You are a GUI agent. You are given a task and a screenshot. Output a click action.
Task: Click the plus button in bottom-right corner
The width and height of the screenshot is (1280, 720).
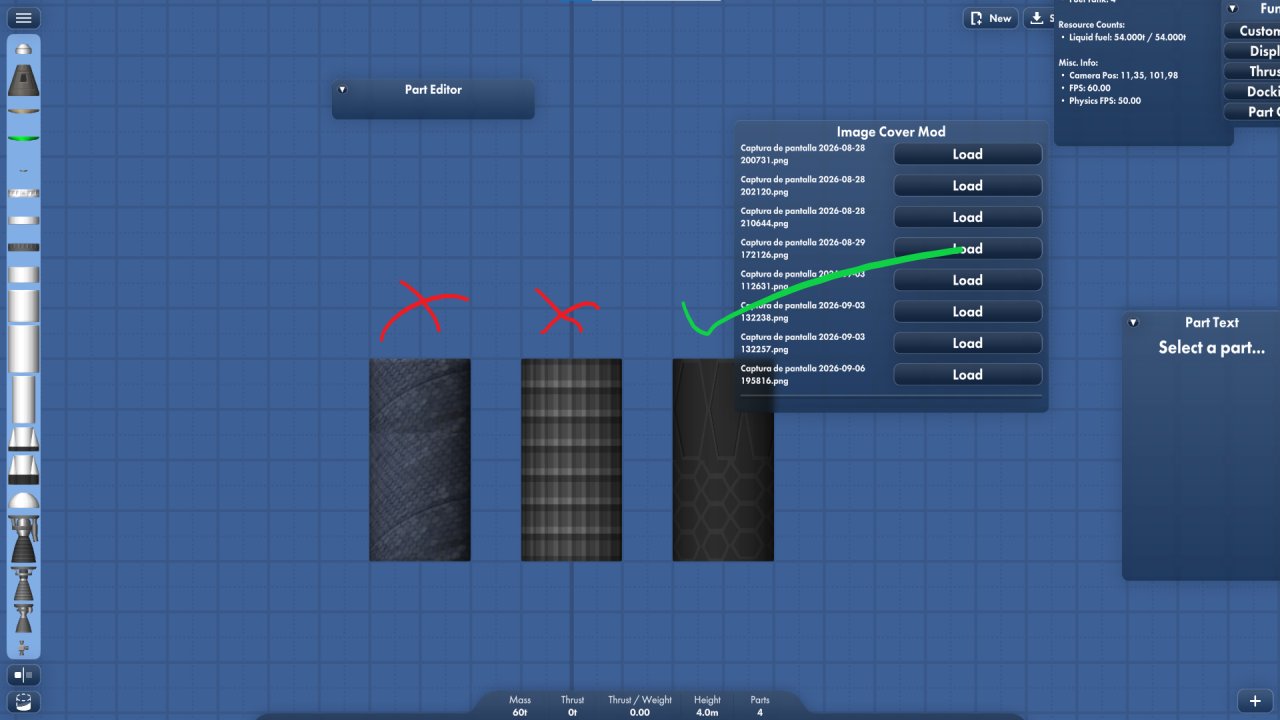[1255, 701]
